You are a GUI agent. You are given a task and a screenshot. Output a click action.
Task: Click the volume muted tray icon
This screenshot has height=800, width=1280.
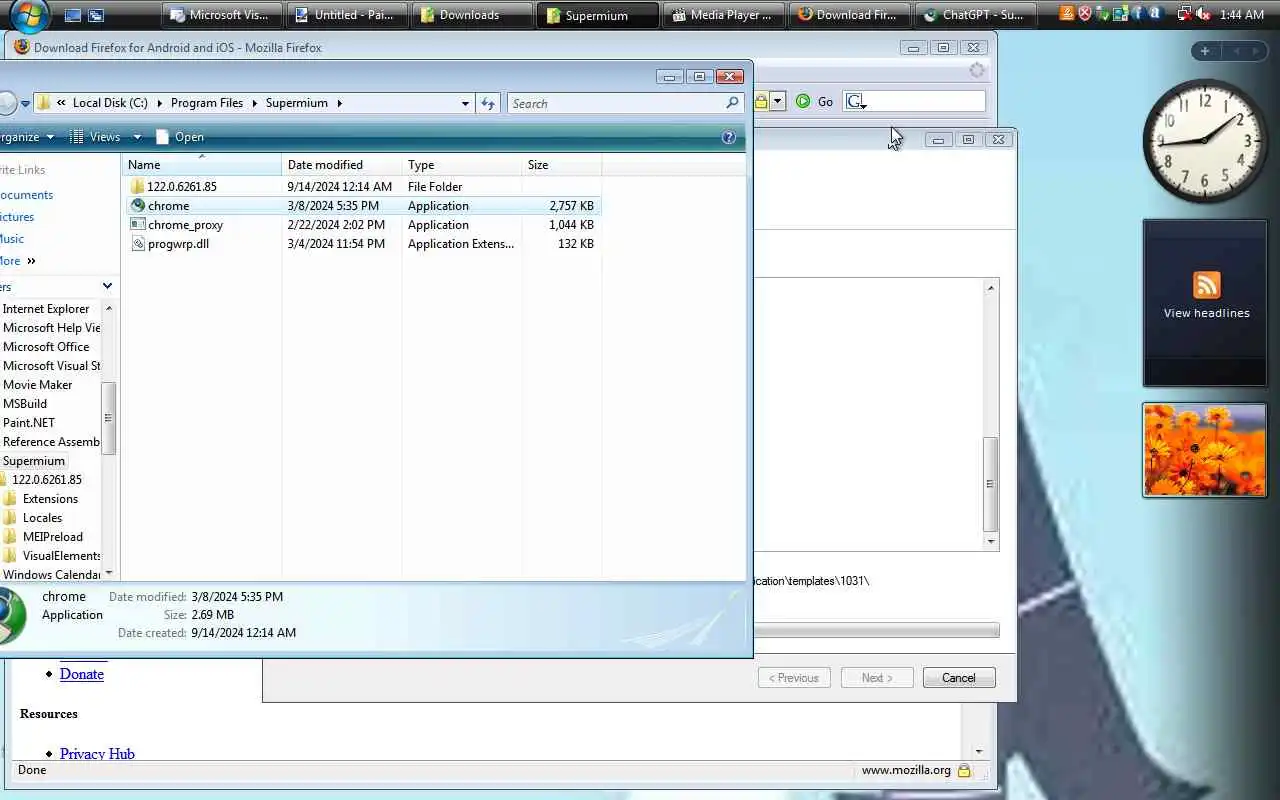click(1203, 14)
